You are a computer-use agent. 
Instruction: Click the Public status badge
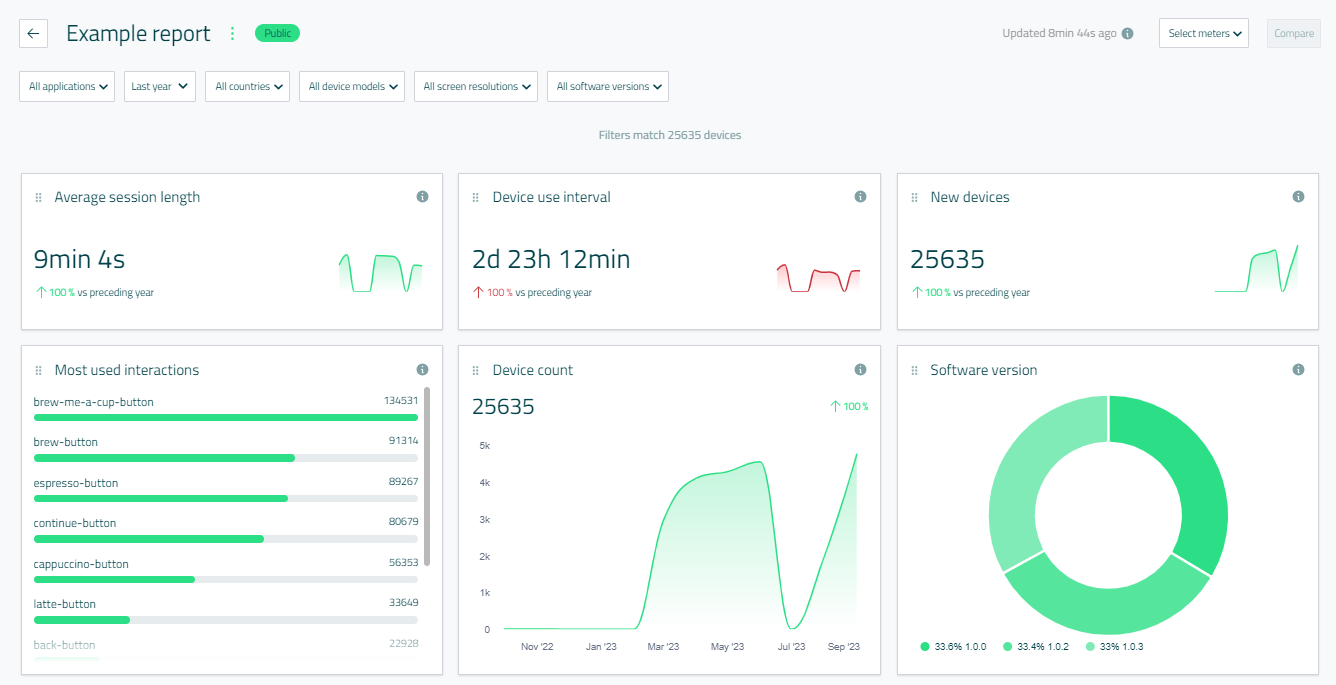pos(277,33)
